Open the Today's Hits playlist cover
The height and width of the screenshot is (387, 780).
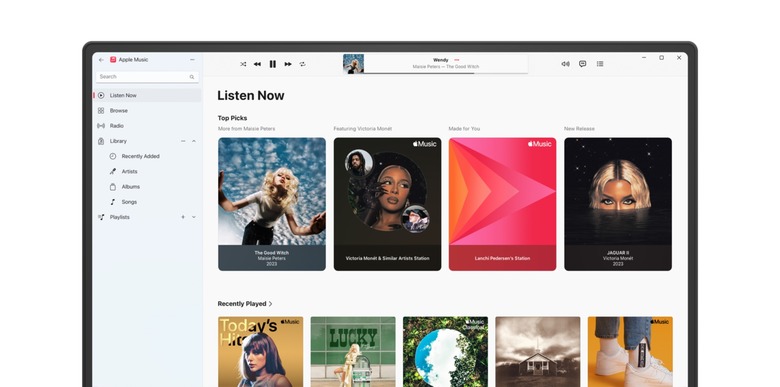(261, 352)
